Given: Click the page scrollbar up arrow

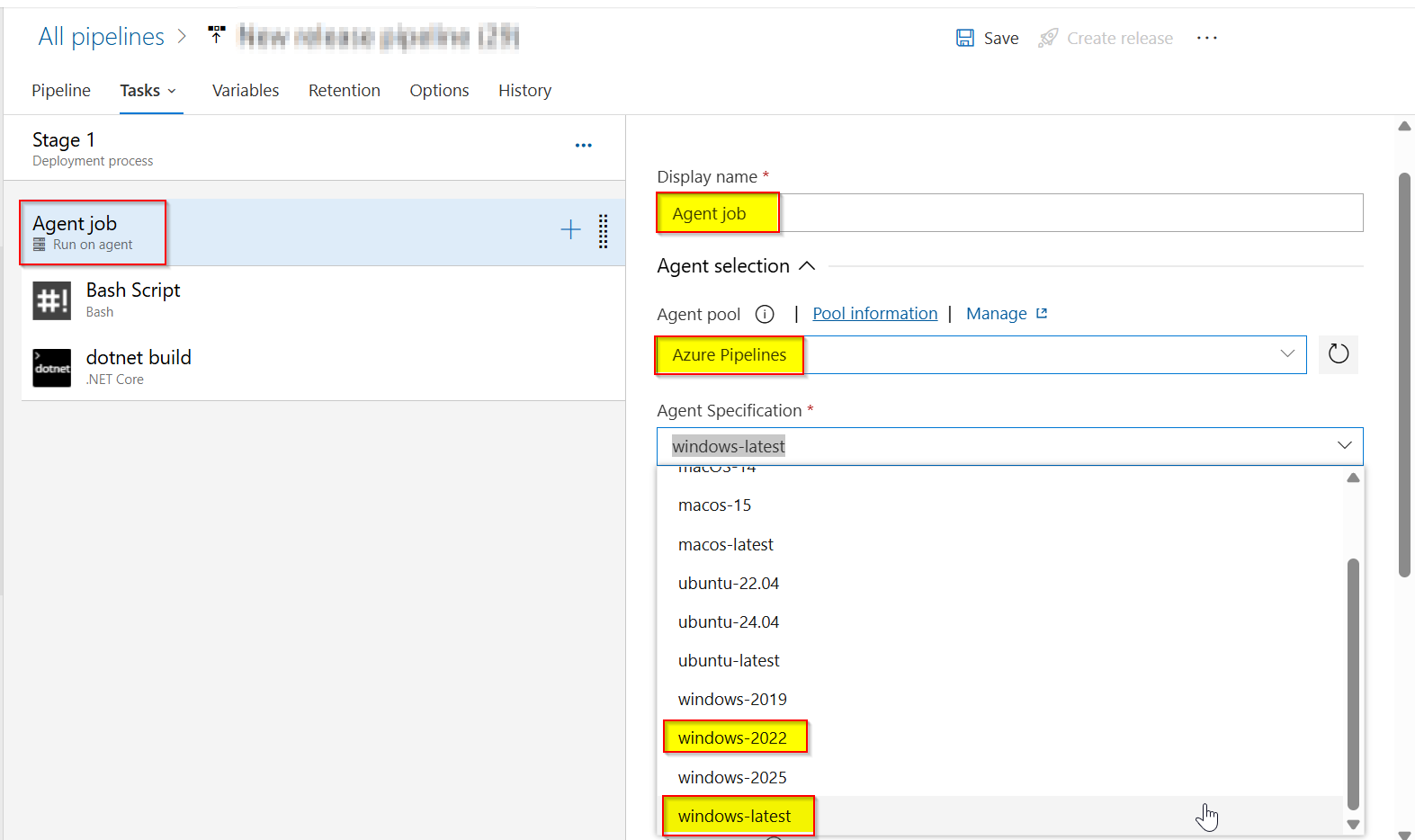Looking at the screenshot, I should click(1404, 127).
